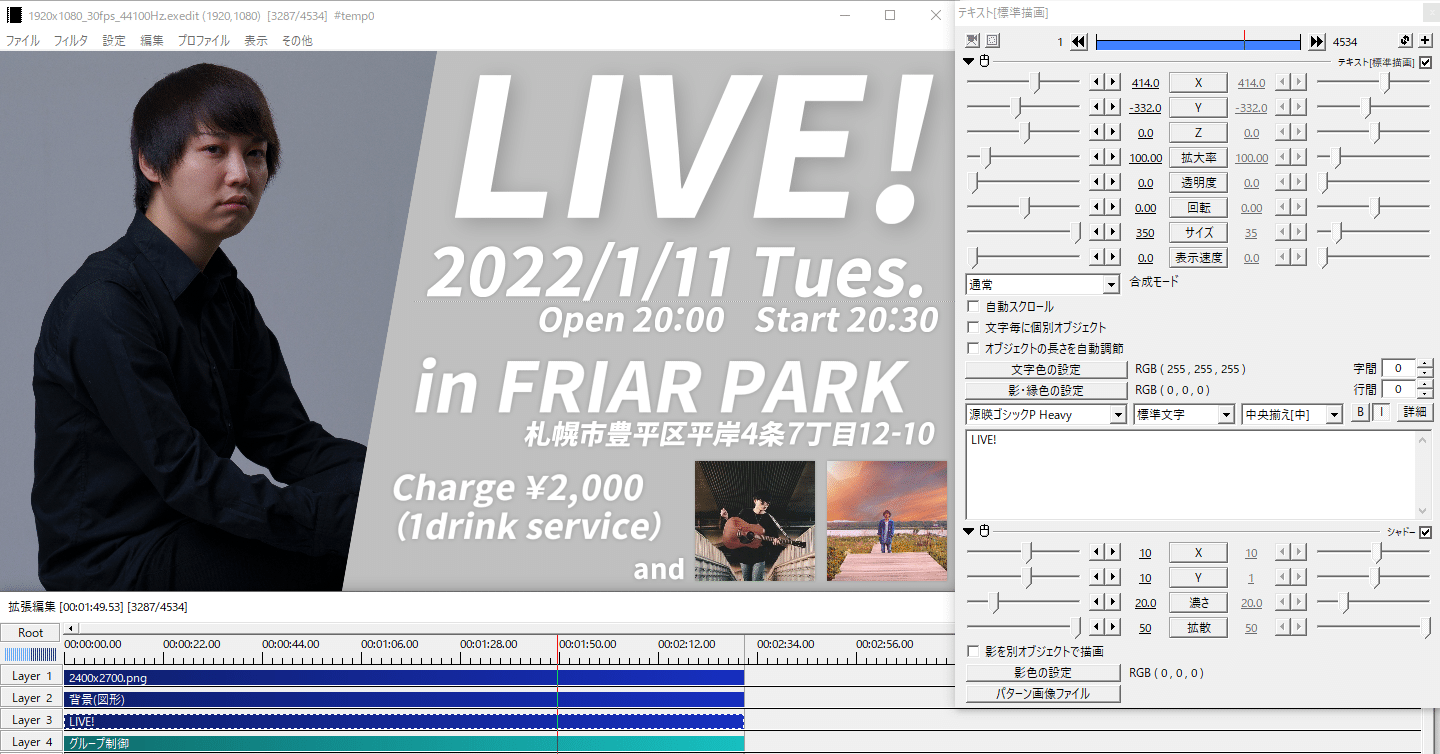Collapse the shadow section with its triangle
The height and width of the screenshot is (754, 1440).
[969, 531]
